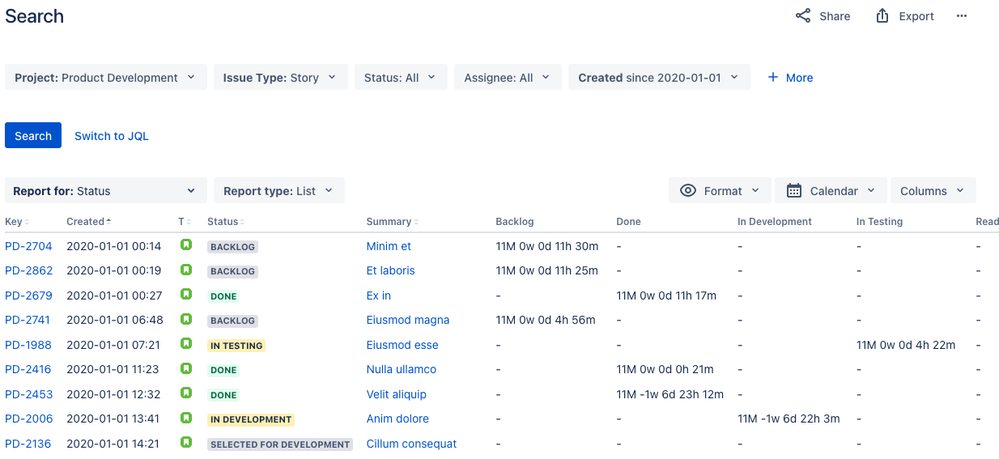Click the 11M 0w 0d 4h 22m cell
The width and height of the screenshot is (999, 459).
[x=906, y=345]
